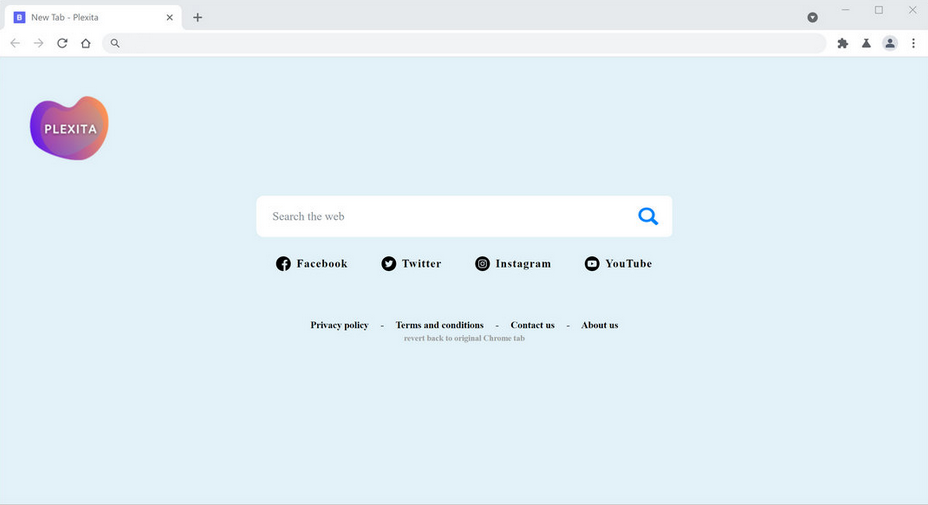Click the Plexita tab favicon
The image size is (928, 505).
pyautogui.click(x=20, y=17)
